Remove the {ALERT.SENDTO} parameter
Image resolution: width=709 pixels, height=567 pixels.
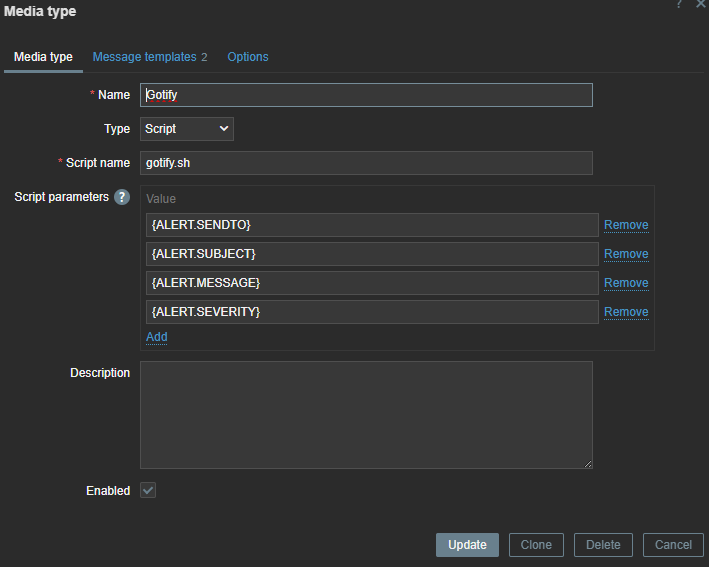[x=626, y=225]
